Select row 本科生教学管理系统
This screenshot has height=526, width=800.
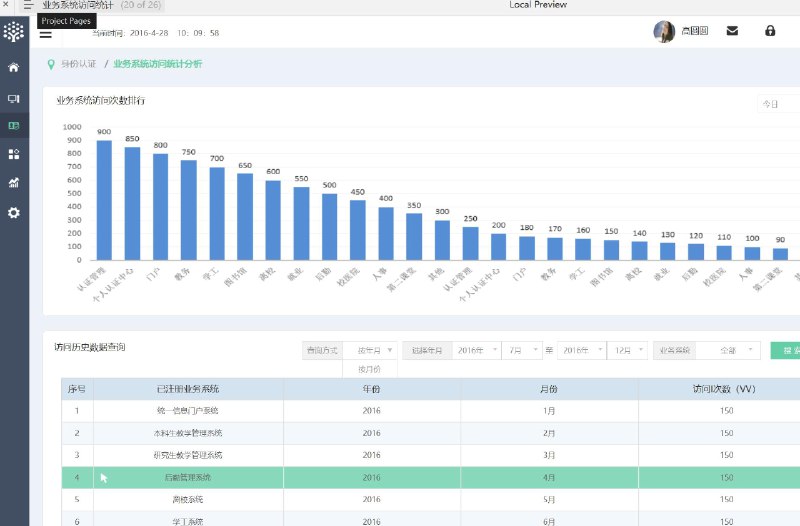tap(431, 433)
